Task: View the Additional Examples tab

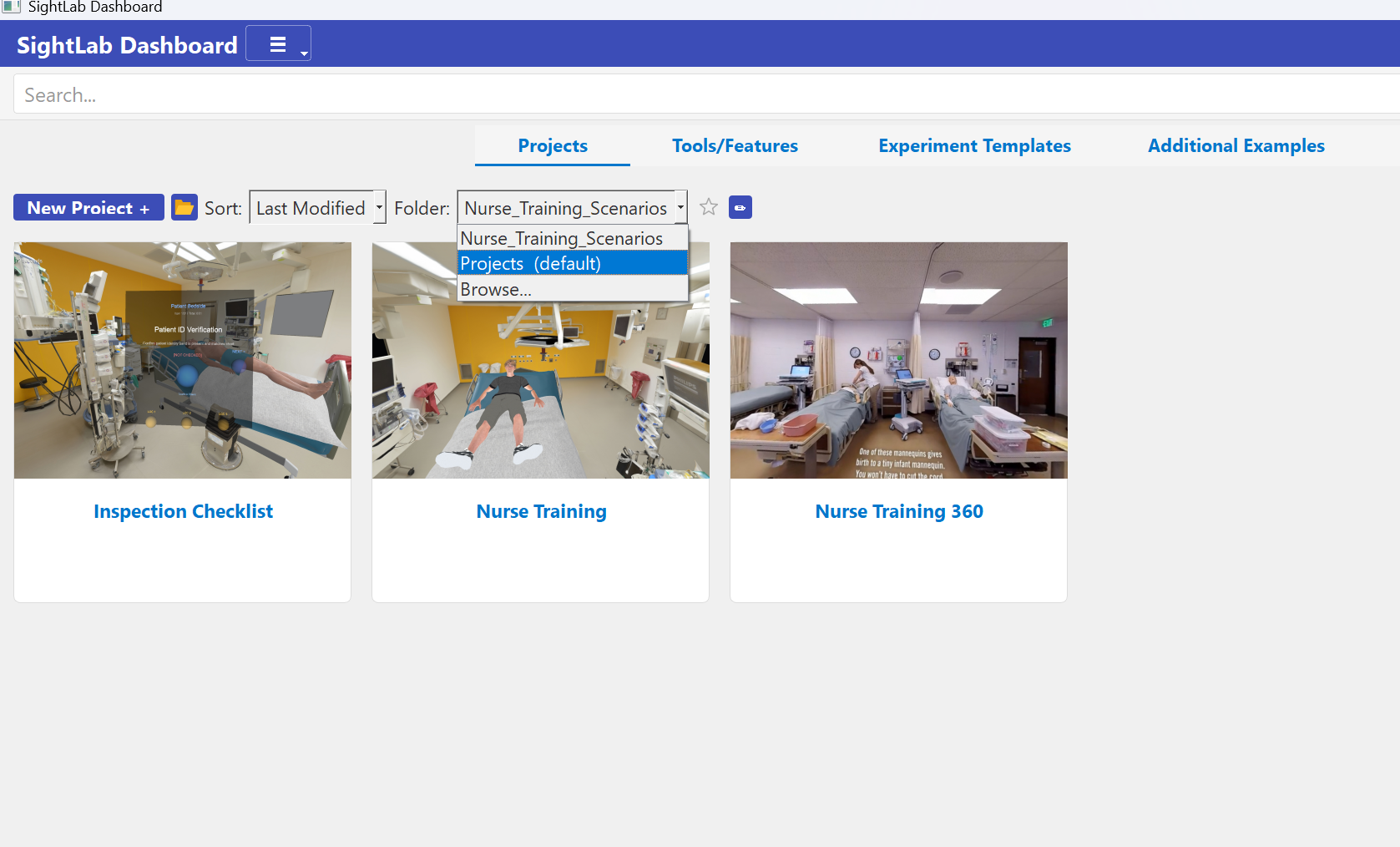Action: coord(1236,146)
